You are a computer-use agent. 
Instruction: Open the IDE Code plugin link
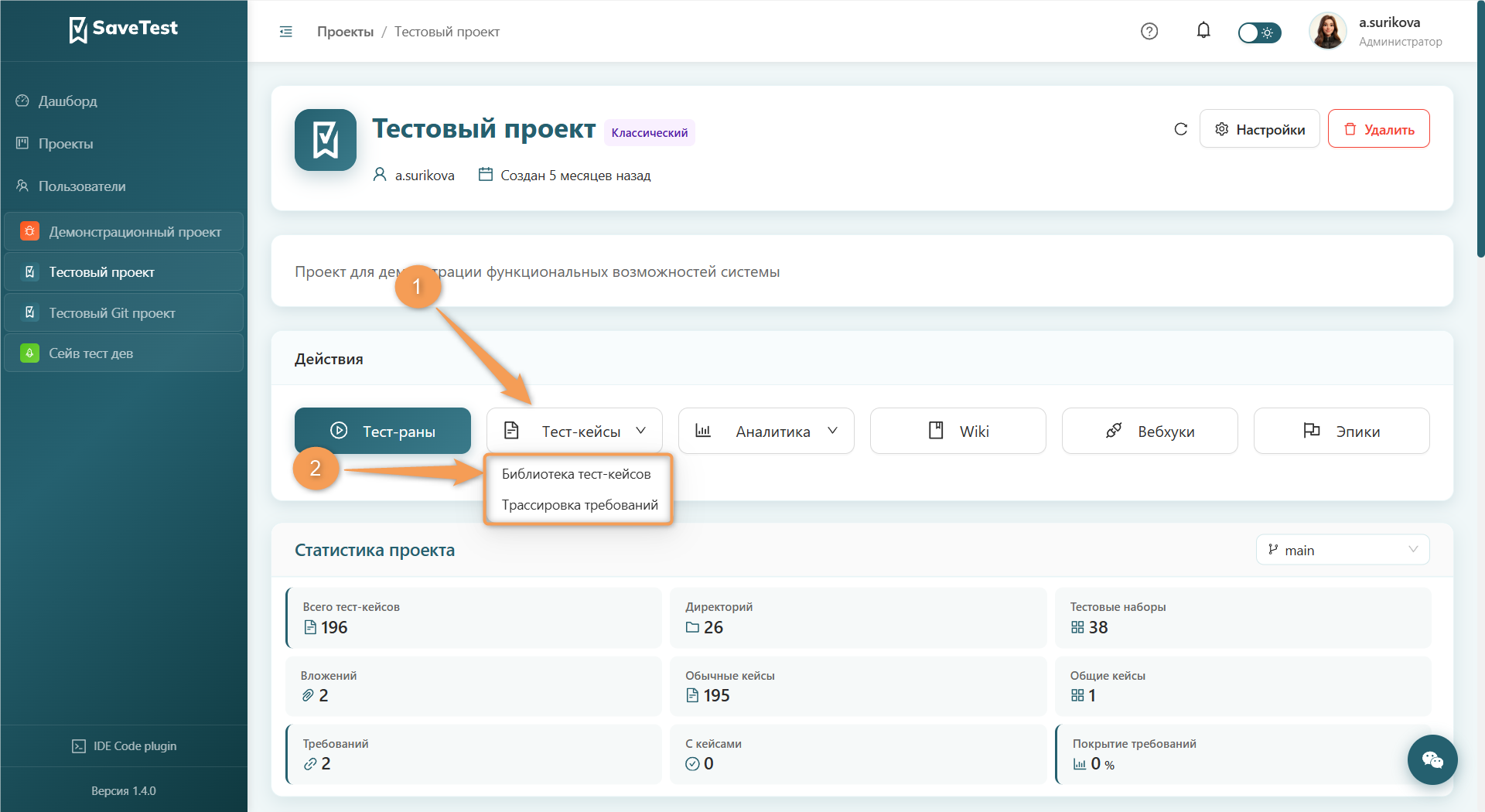click(x=124, y=746)
